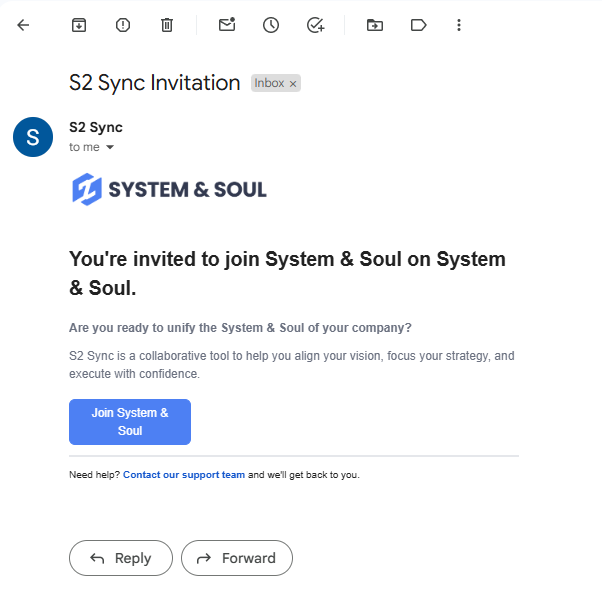Click the S2 Sync sender name

(x=96, y=127)
